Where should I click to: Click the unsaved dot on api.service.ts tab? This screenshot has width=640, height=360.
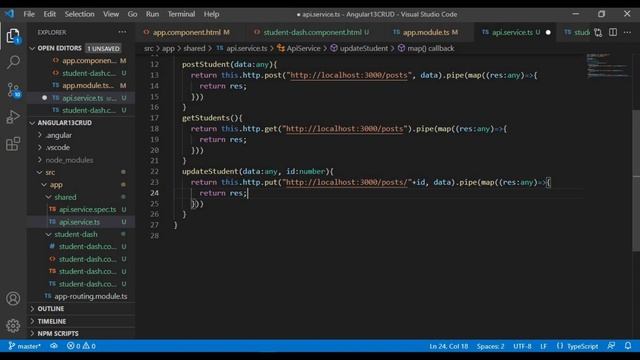tap(548, 32)
